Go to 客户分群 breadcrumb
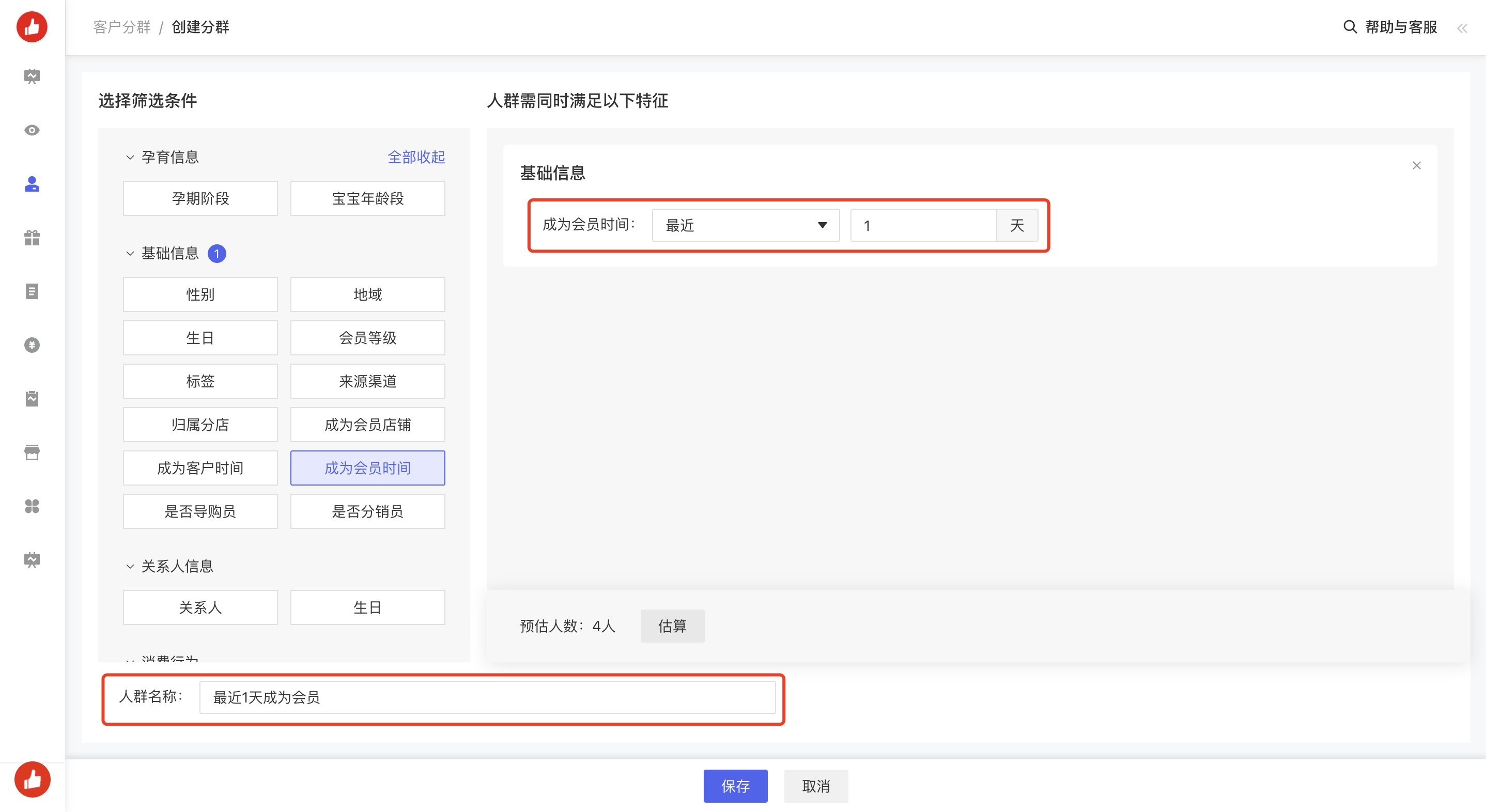This screenshot has width=1486, height=812. point(122,27)
